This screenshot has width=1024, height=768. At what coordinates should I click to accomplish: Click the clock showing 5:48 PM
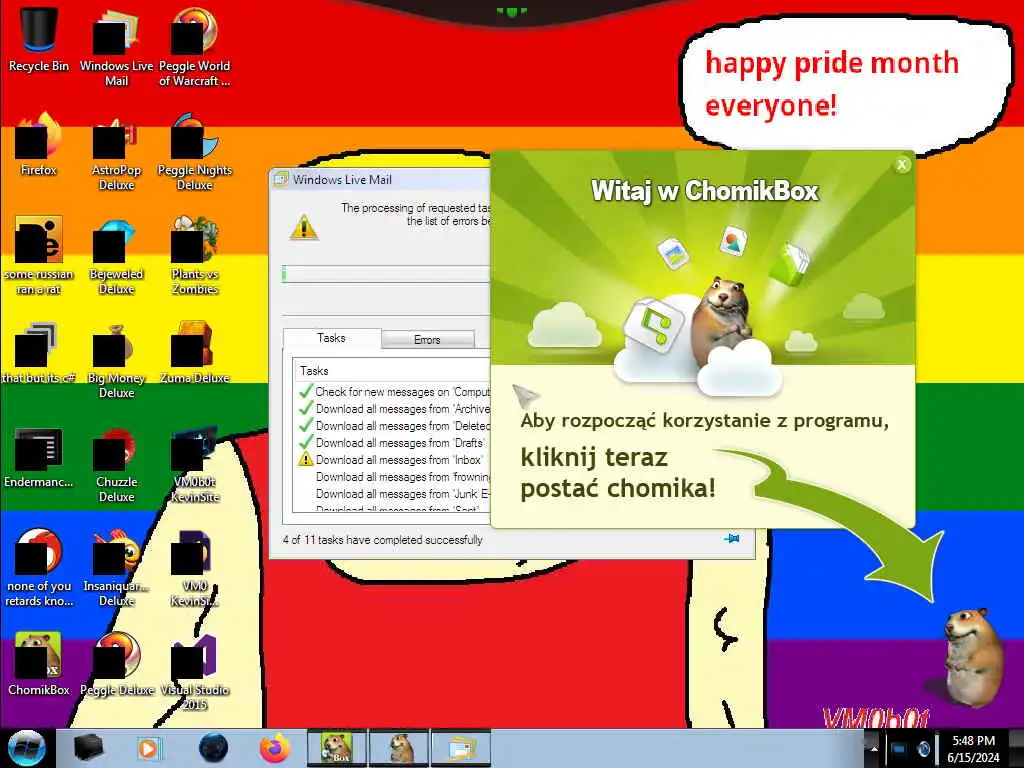click(x=974, y=749)
